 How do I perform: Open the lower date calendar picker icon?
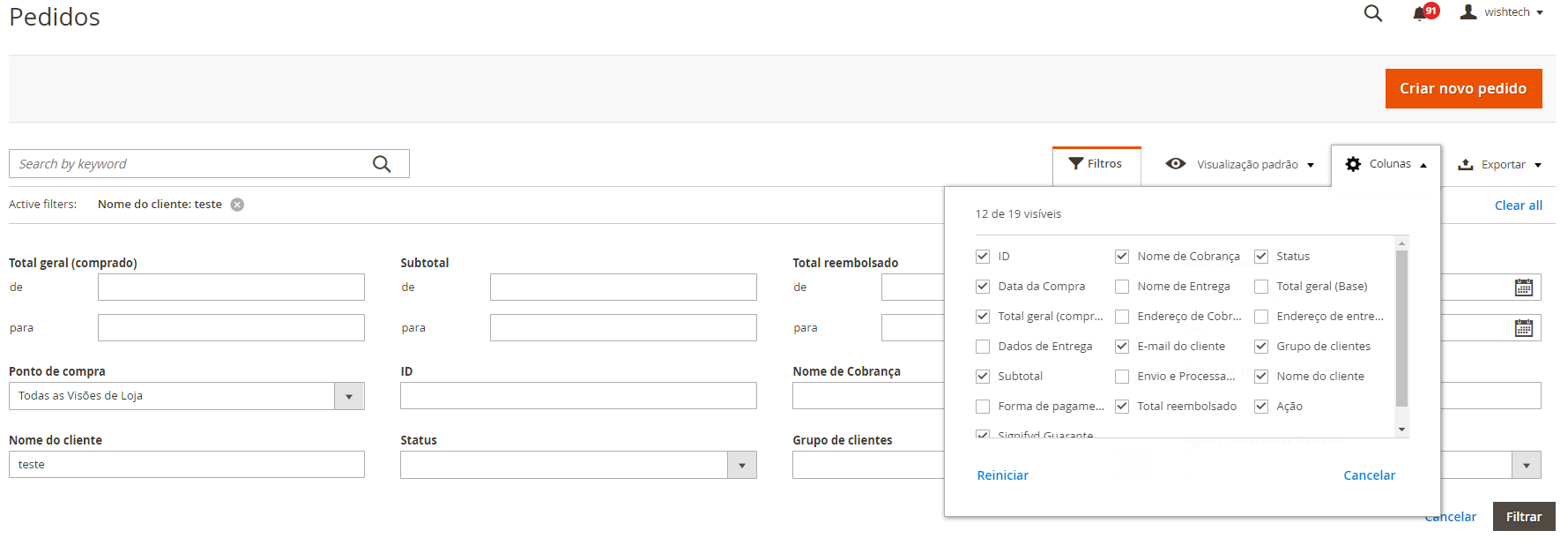(1524, 328)
